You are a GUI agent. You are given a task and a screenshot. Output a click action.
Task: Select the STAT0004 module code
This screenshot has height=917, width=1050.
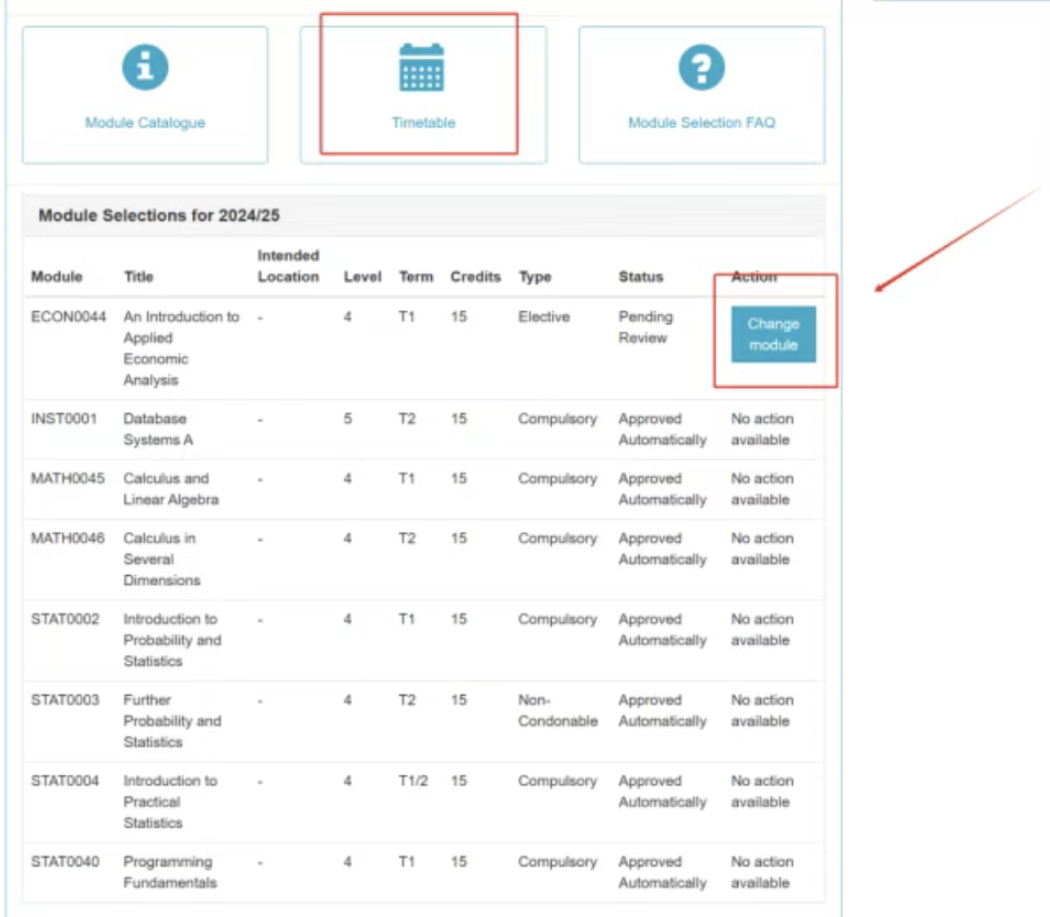tap(65, 781)
